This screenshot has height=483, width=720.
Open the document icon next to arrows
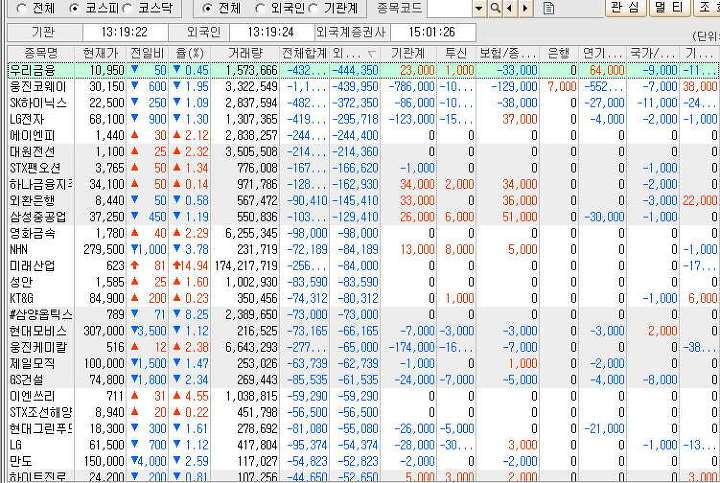tap(548, 8)
